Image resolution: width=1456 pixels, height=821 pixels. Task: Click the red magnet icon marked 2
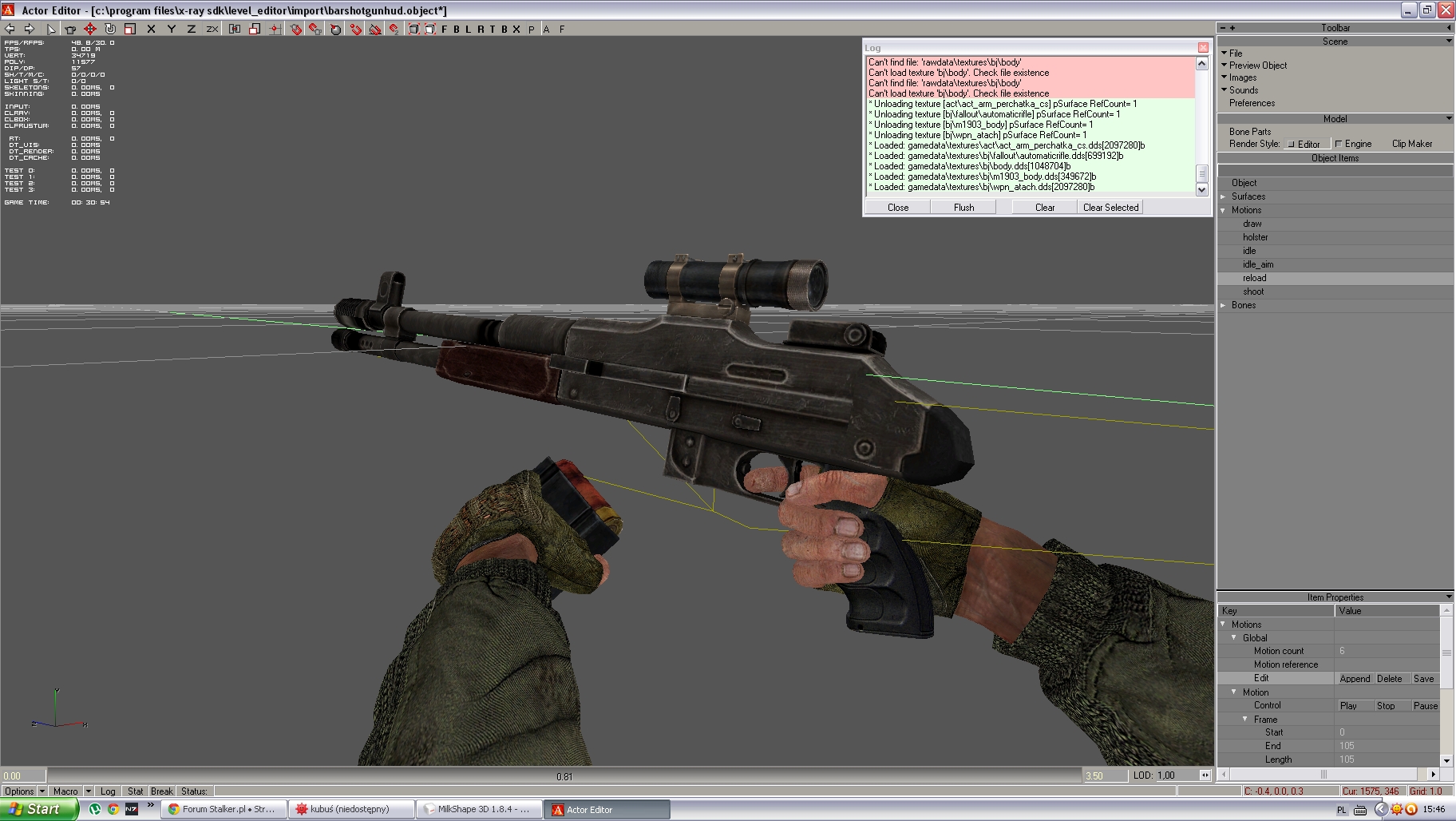tap(394, 29)
